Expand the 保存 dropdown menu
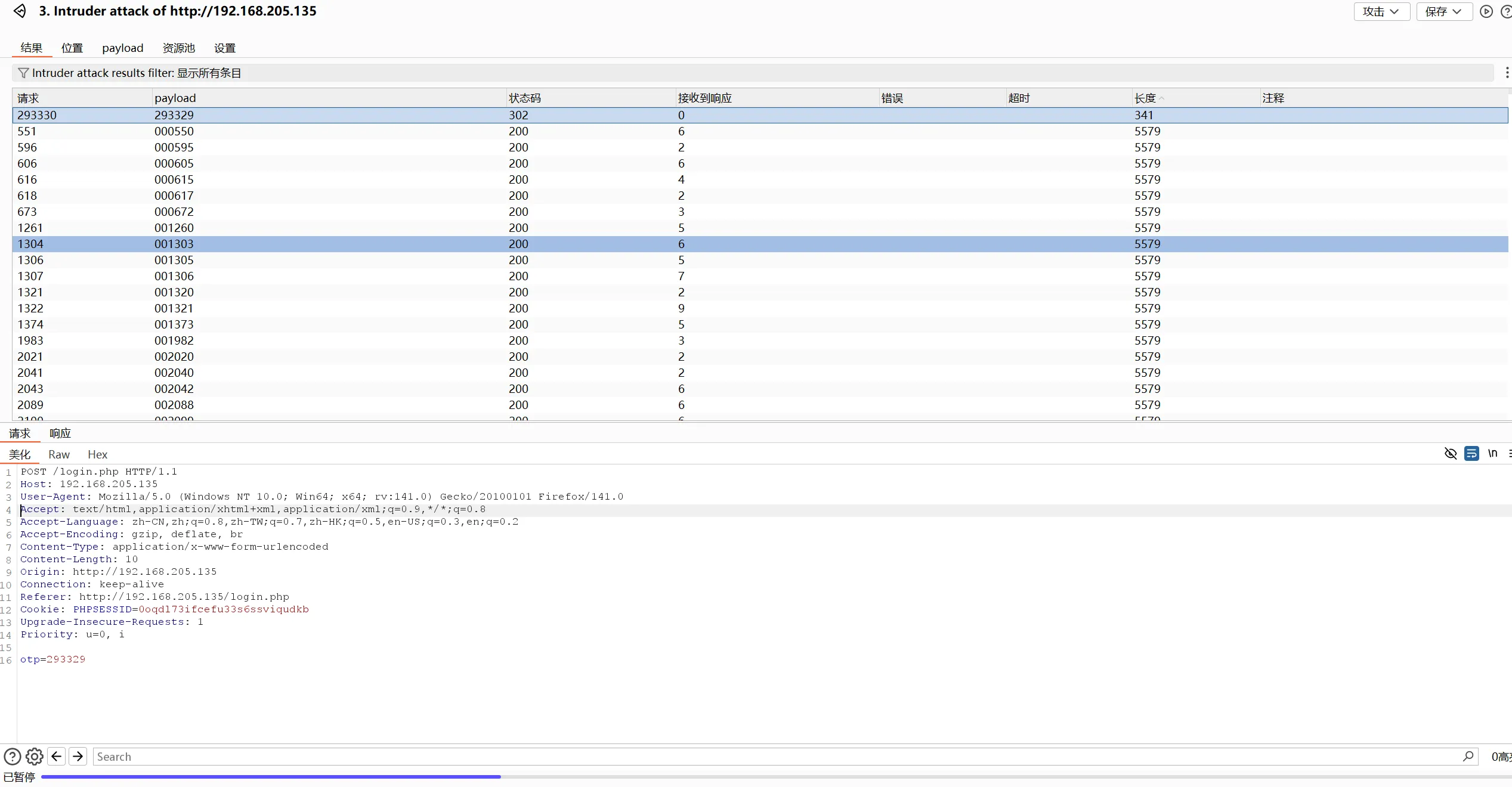1512x787 pixels. (1444, 11)
